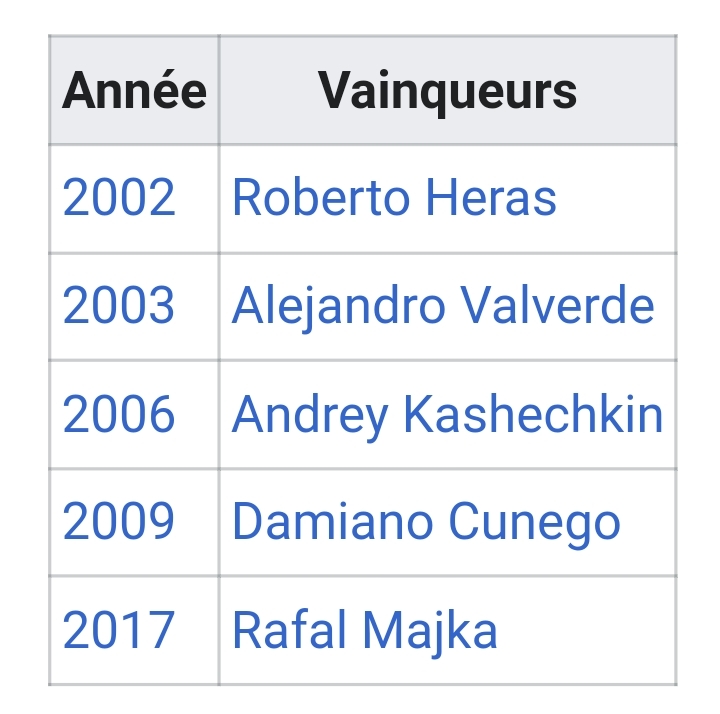Click the Vainqueurs column header

[447, 91]
